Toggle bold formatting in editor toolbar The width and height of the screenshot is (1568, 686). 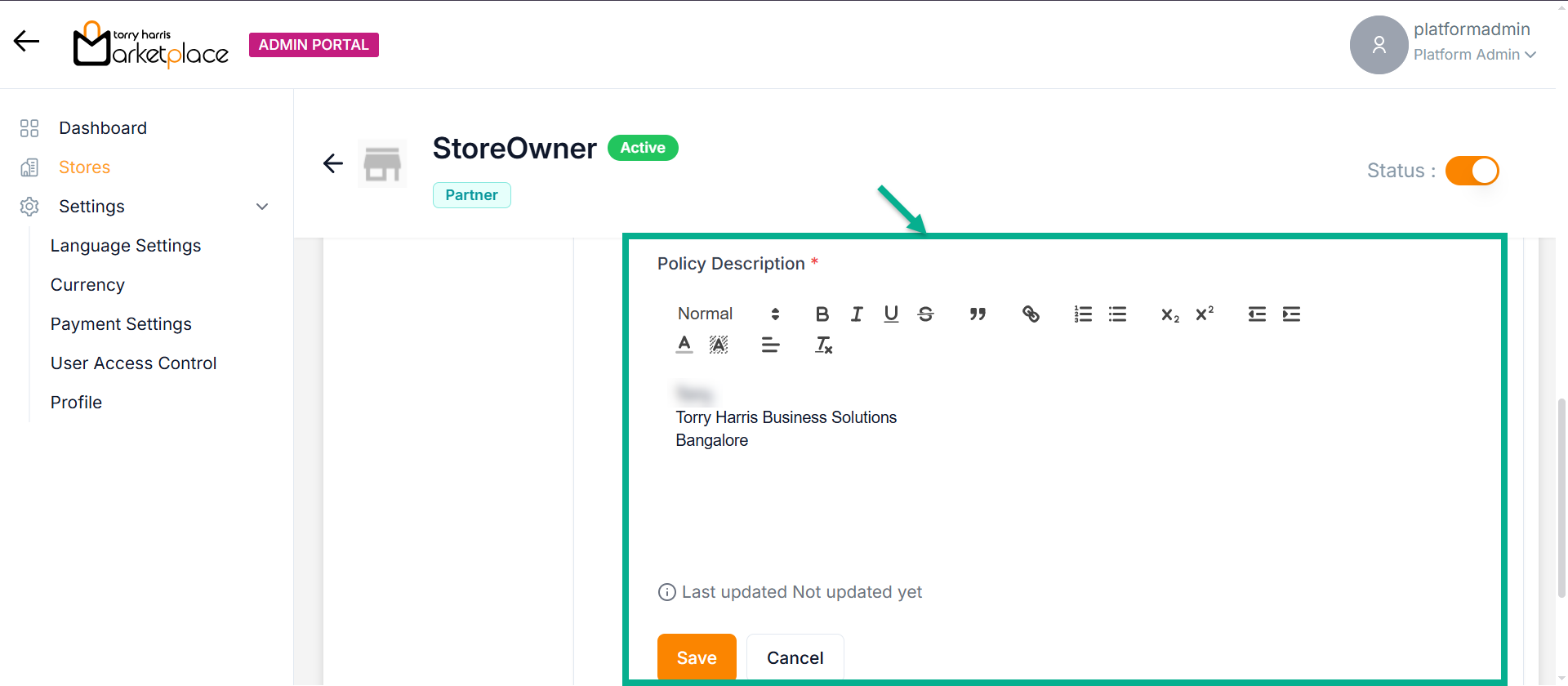click(822, 314)
